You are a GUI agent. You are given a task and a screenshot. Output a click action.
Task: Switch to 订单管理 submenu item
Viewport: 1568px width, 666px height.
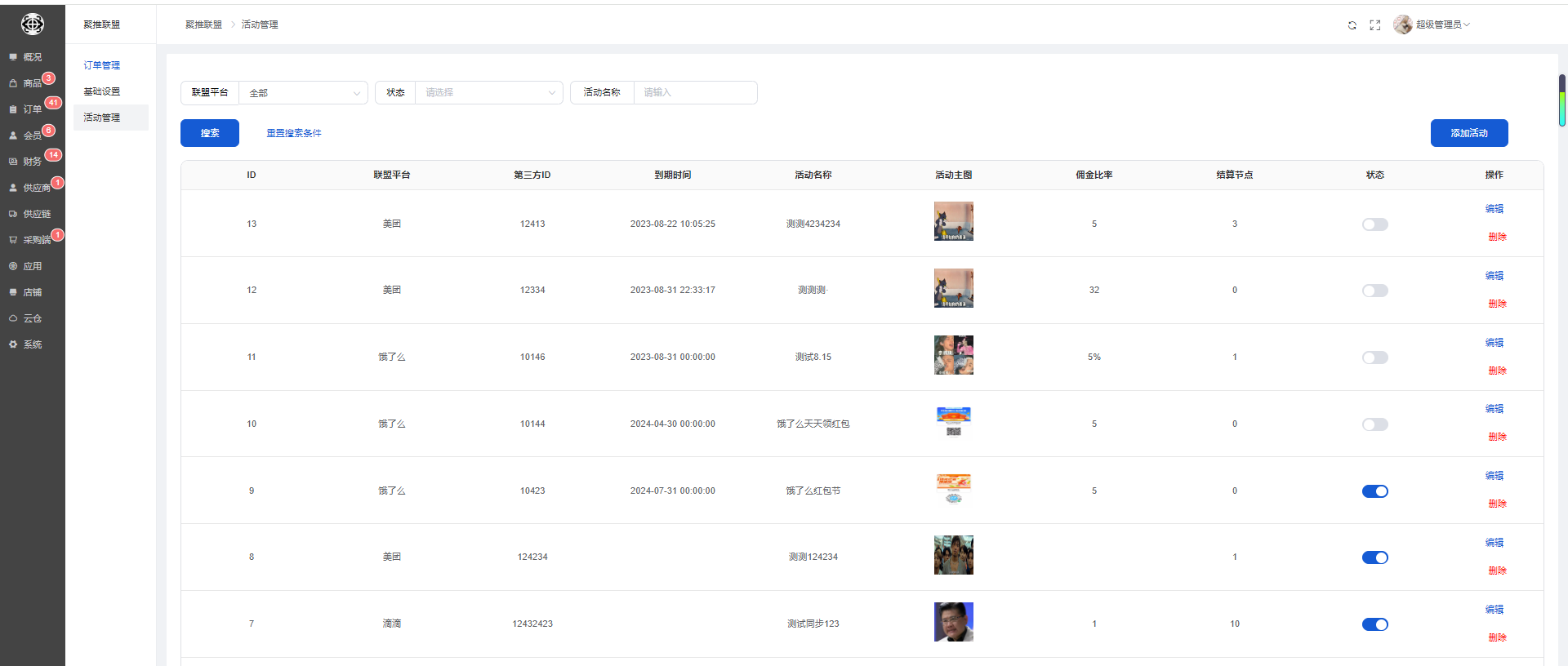pyautogui.click(x=102, y=65)
